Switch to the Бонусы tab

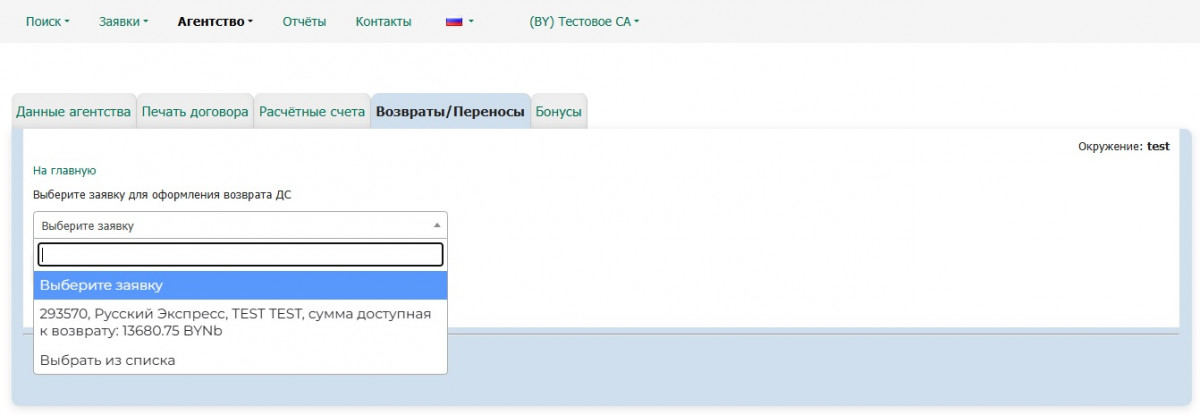558,112
